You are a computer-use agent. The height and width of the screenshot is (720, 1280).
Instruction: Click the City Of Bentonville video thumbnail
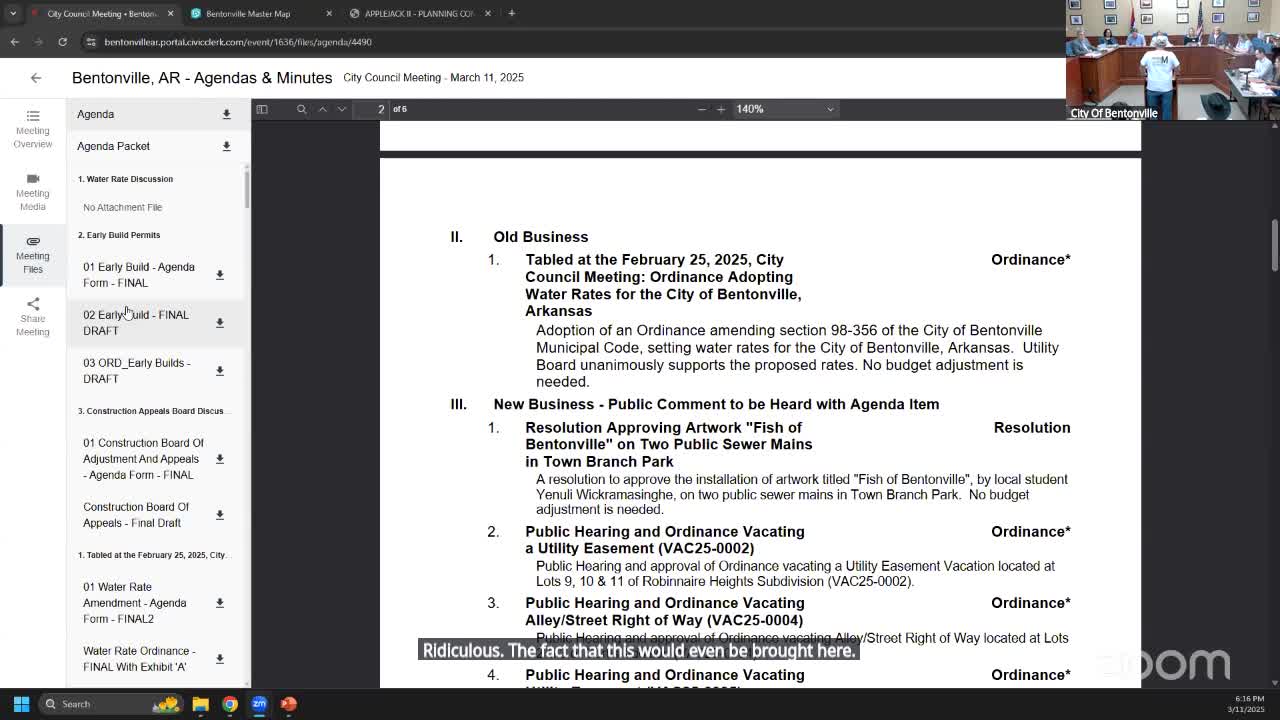click(1173, 60)
